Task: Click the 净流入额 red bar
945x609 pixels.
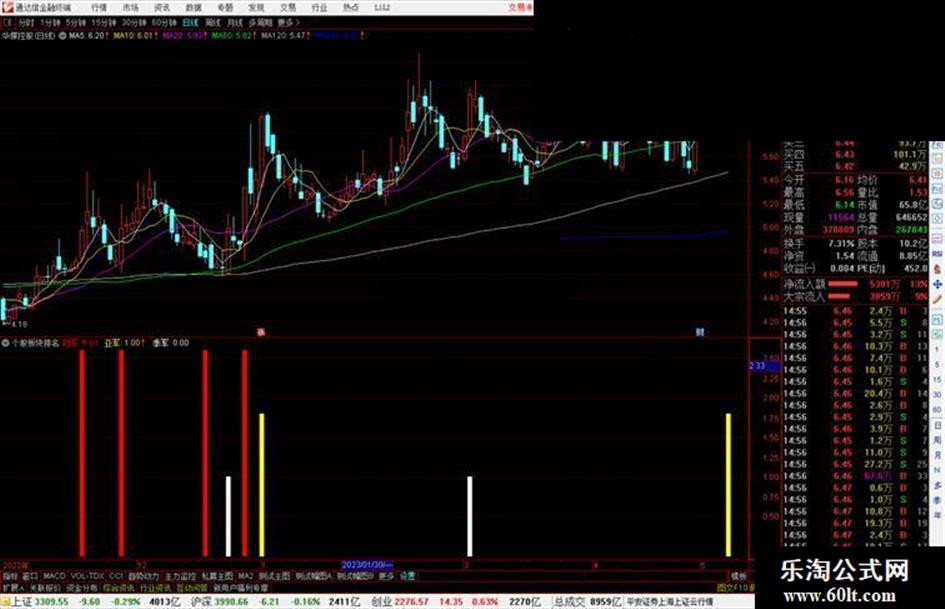Action: tap(843, 283)
